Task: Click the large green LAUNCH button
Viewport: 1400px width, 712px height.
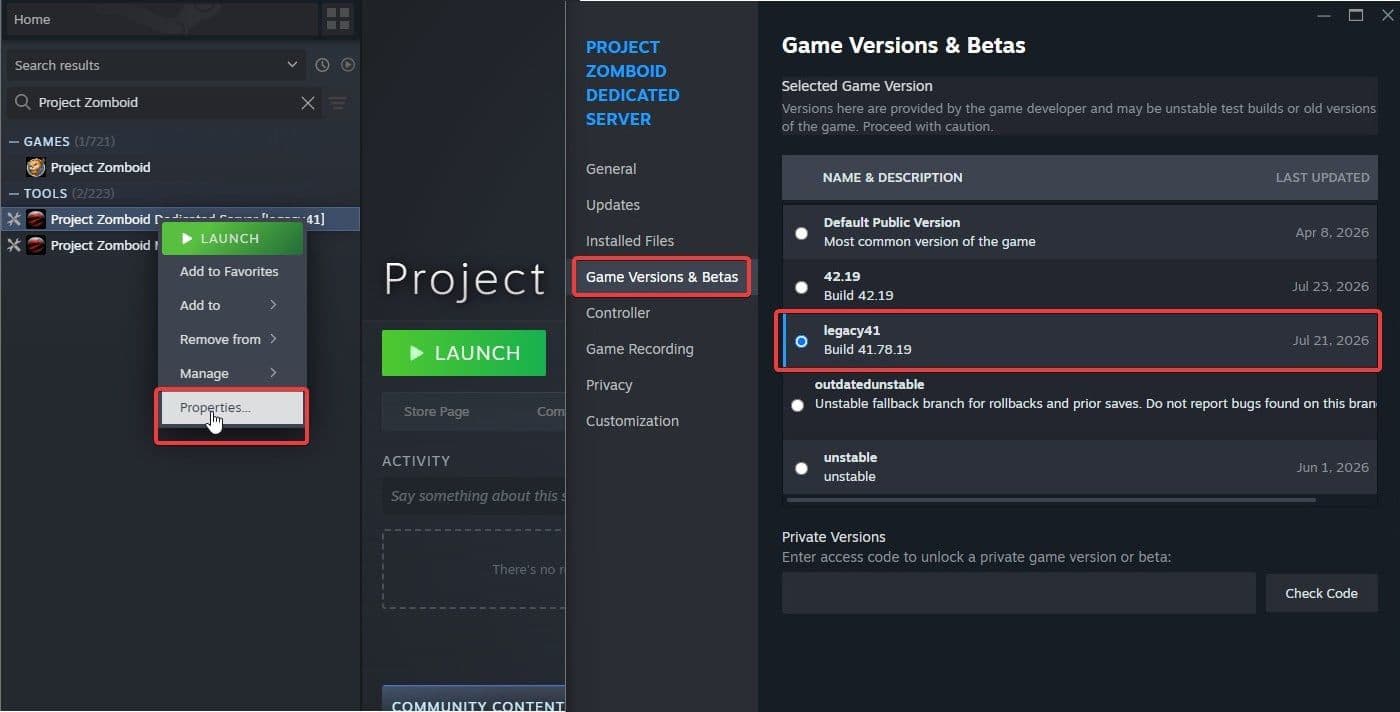Action: tap(464, 353)
